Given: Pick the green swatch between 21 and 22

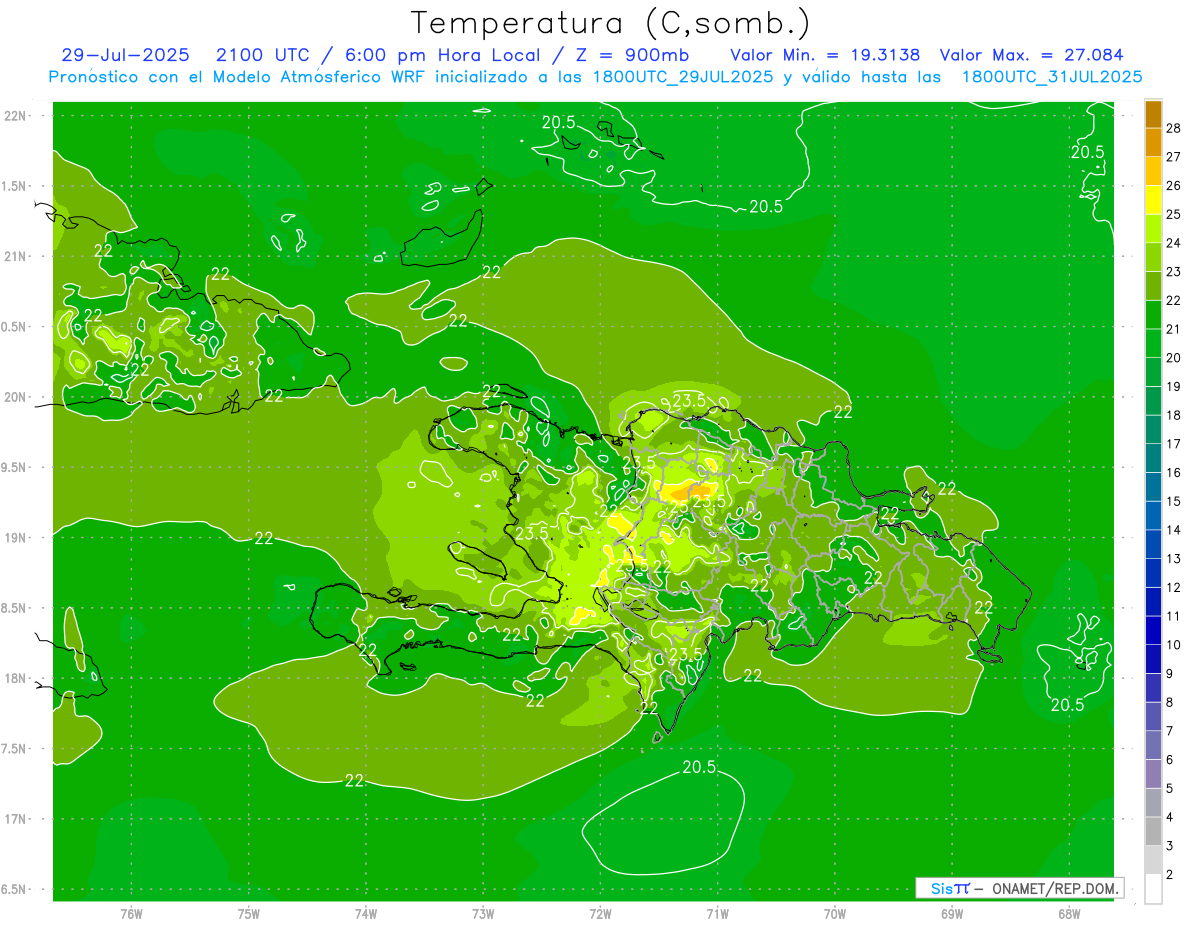Looking at the screenshot, I should pos(1153,315).
